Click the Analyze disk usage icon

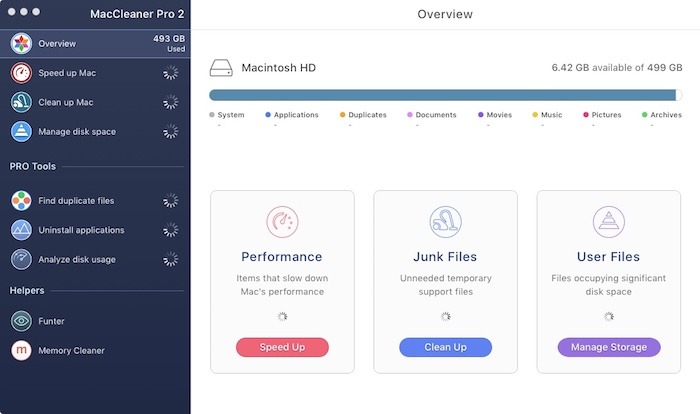pos(21,259)
